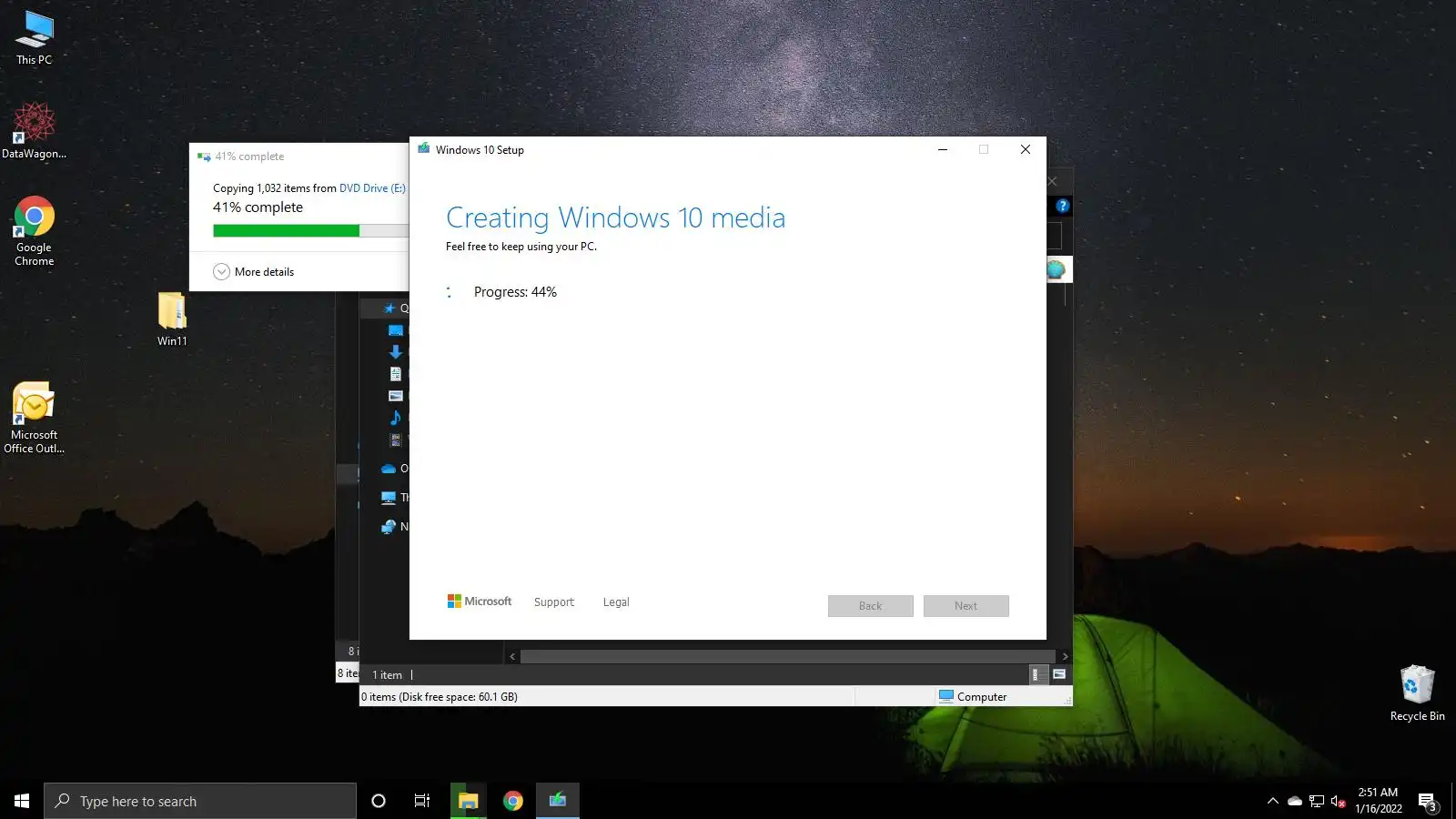Image resolution: width=1456 pixels, height=819 pixels.
Task: Open Task View on the taskbar
Action: (422, 801)
